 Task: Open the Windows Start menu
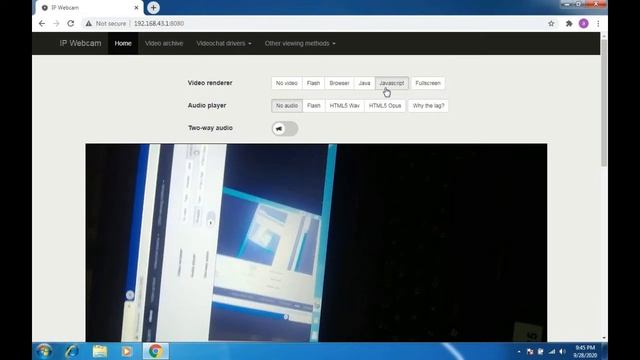tap(44, 351)
